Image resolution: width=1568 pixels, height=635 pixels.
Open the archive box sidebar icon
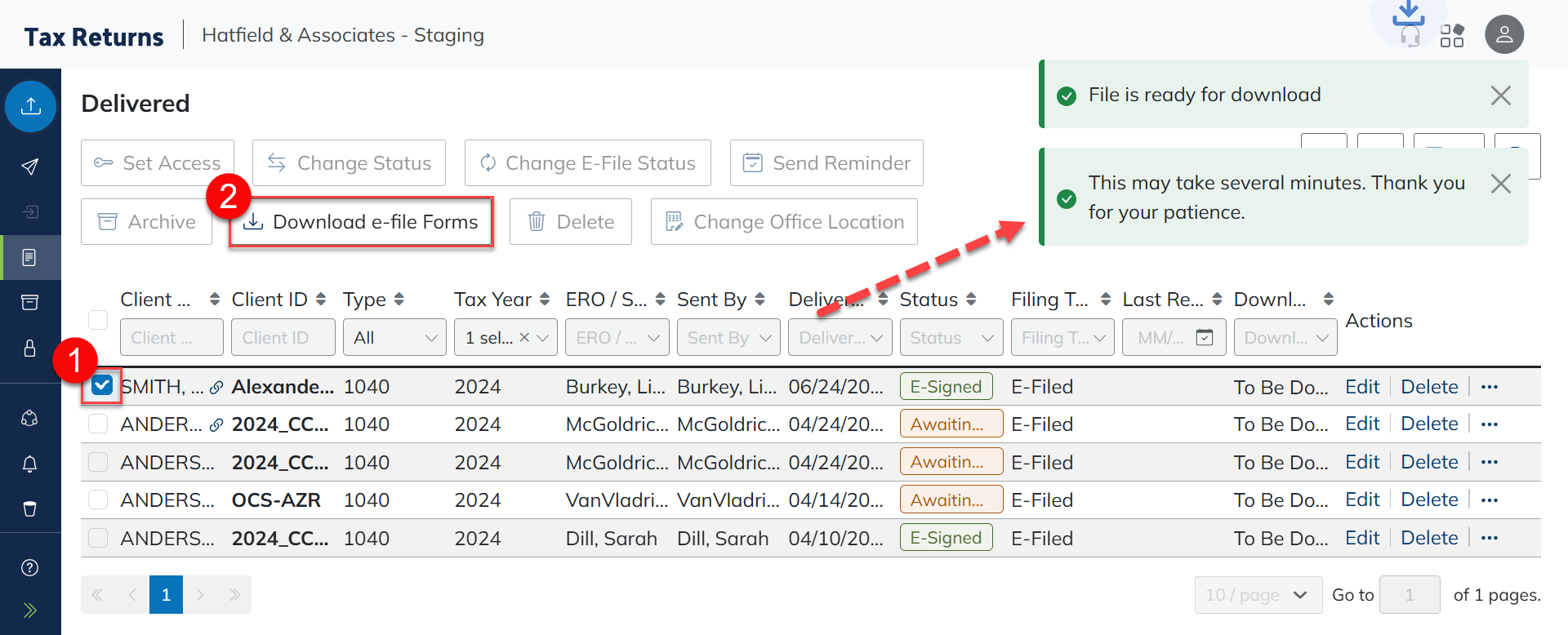30,303
